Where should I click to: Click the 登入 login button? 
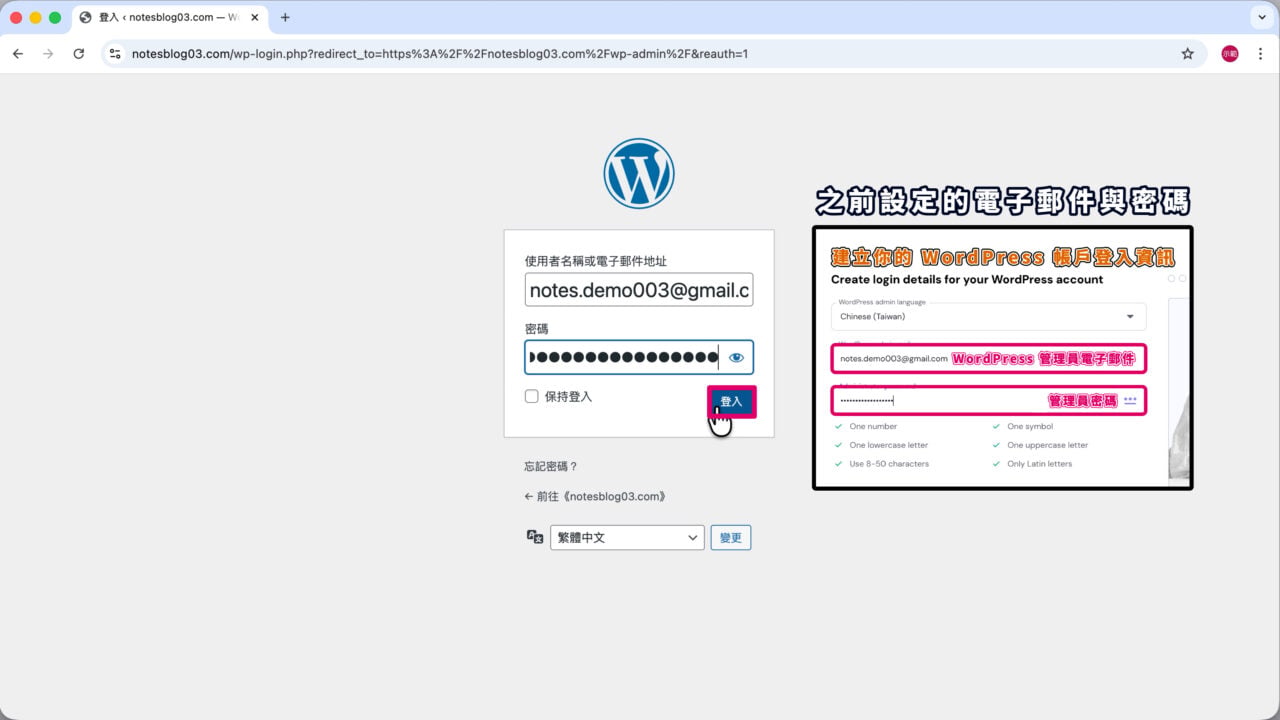pos(731,401)
